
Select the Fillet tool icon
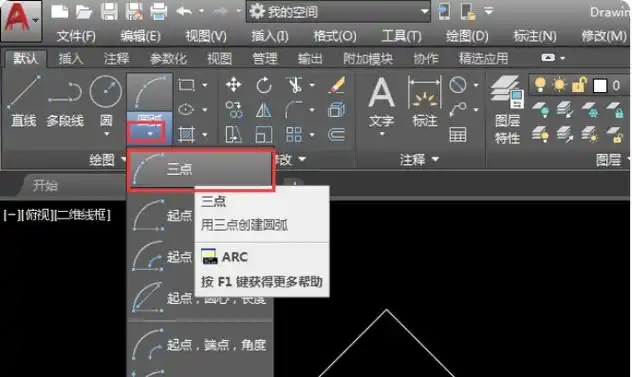click(x=294, y=110)
